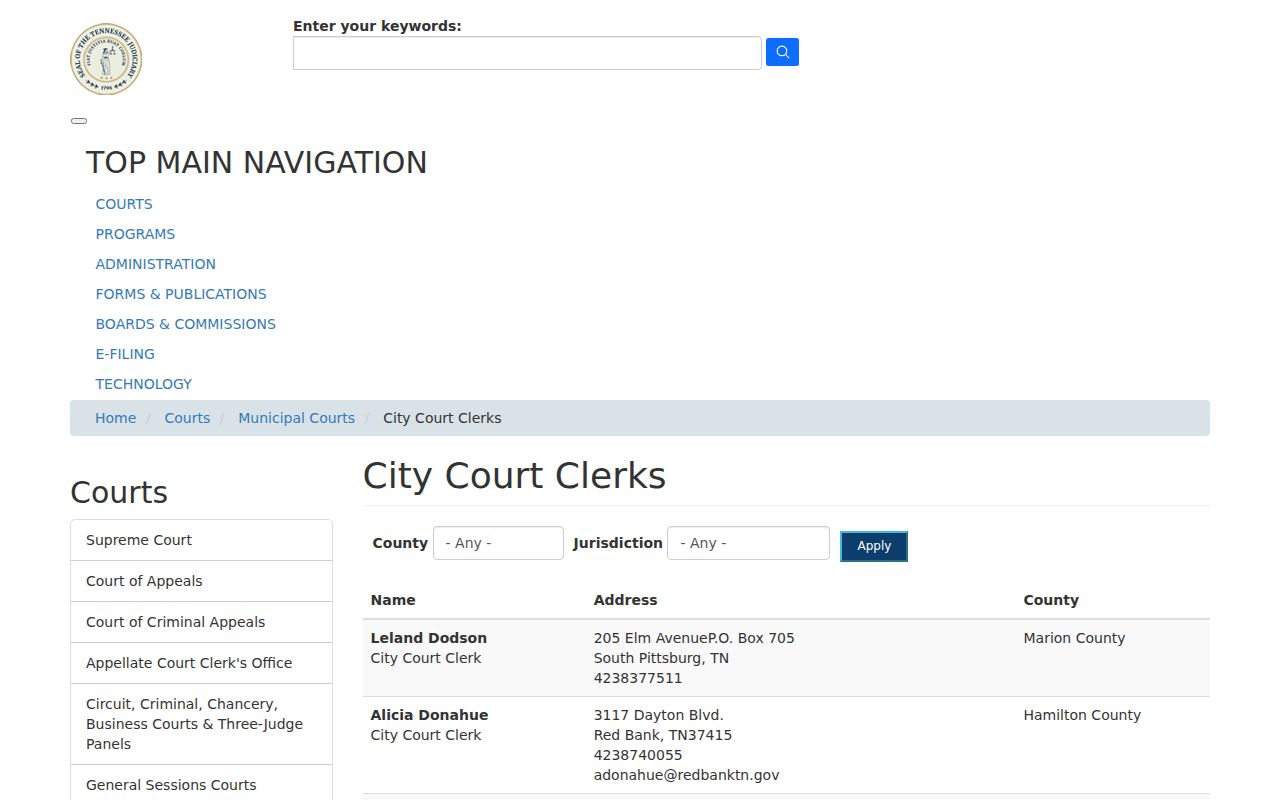Viewport: 1280px width, 800px height.
Task: Open Circuit, Criminal, Chancery, Business Courts link
Action: pyautogui.click(x=201, y=724)
